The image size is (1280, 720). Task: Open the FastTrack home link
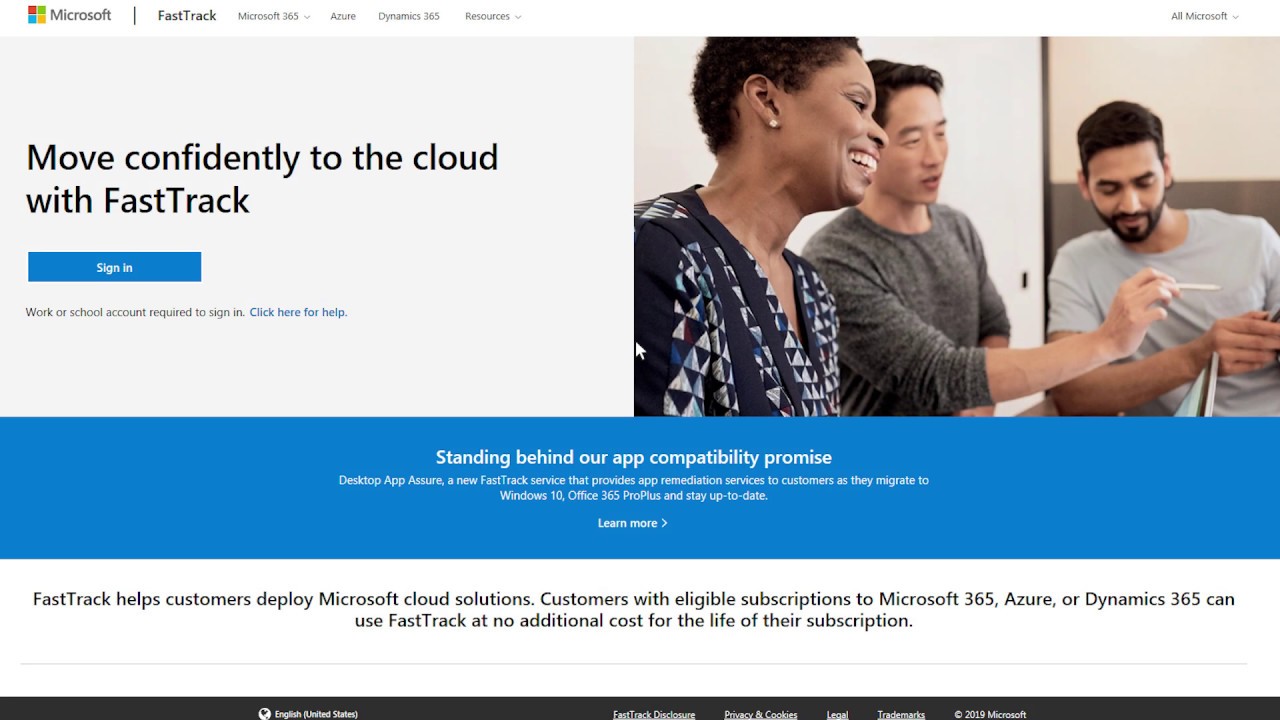click(x=187, y=16)
